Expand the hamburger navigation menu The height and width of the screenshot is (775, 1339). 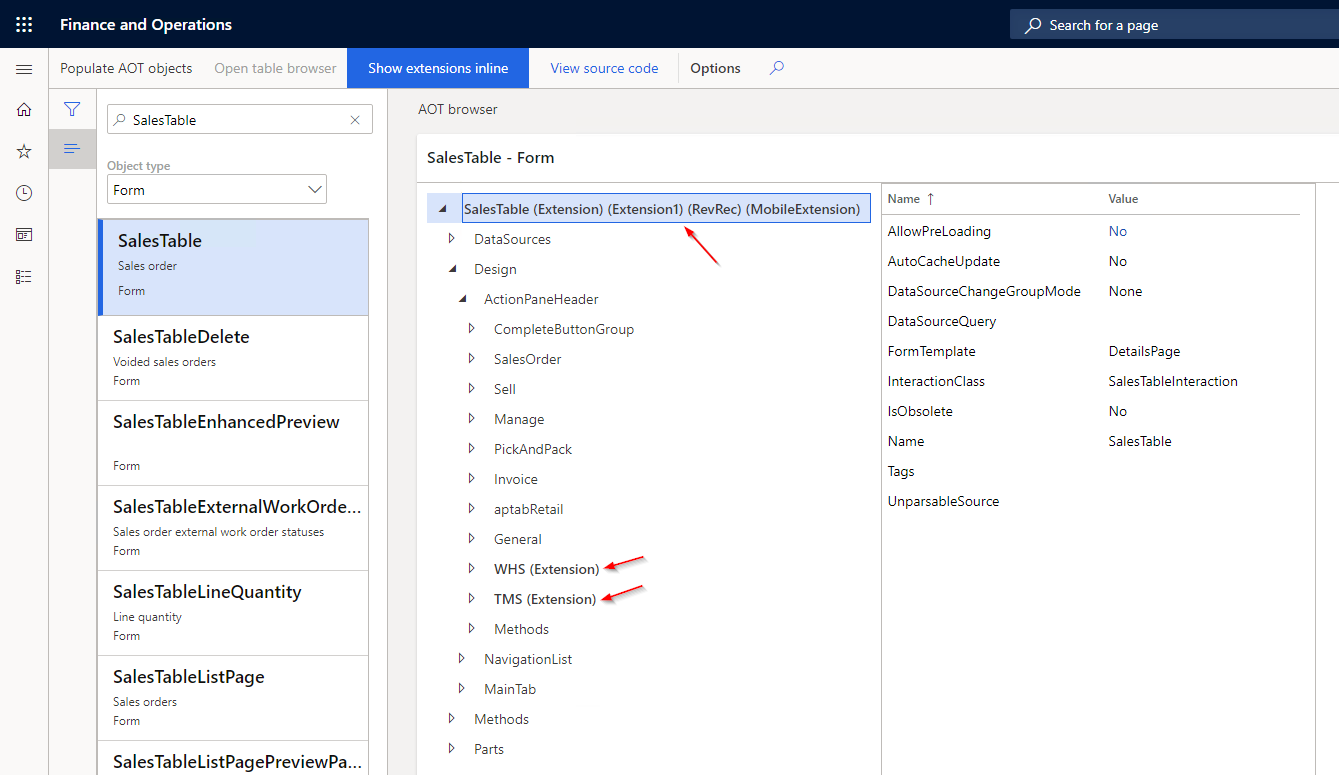(24, 69)
